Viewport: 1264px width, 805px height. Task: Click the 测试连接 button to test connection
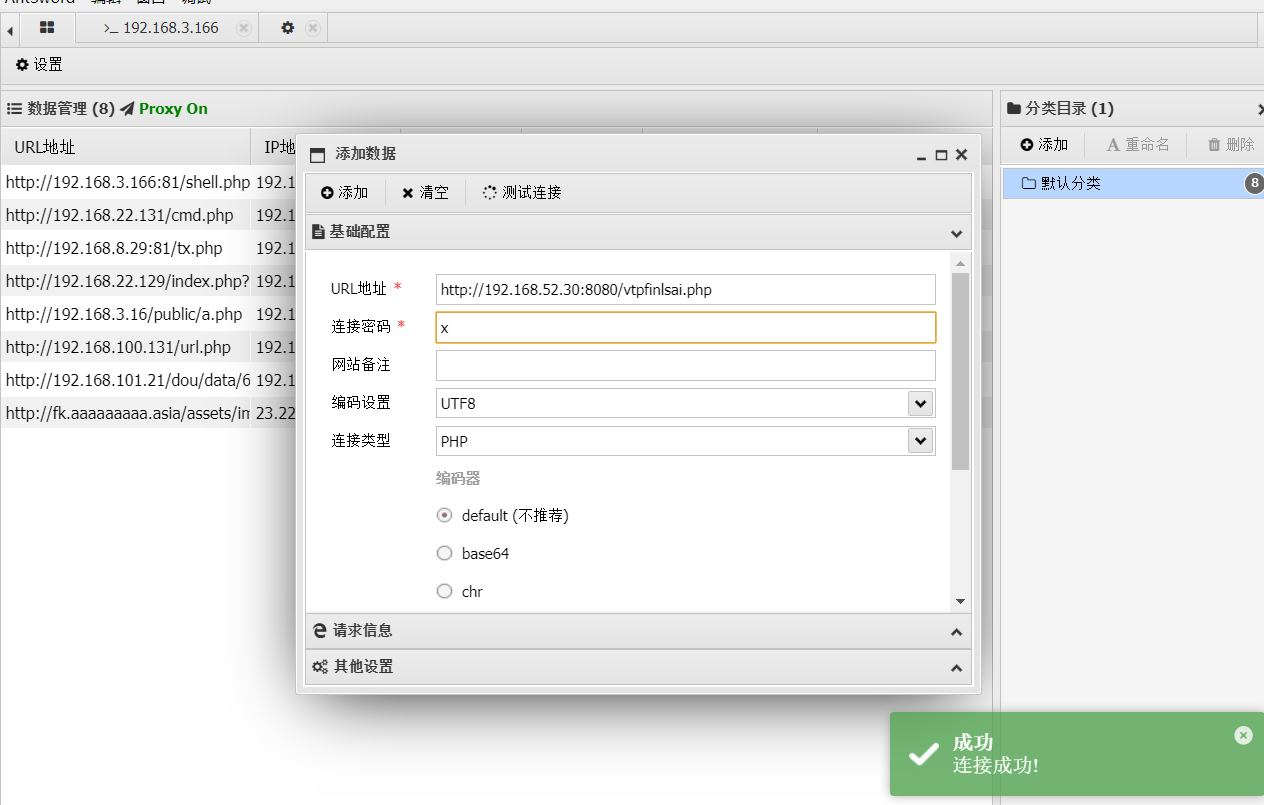(521, 192)
